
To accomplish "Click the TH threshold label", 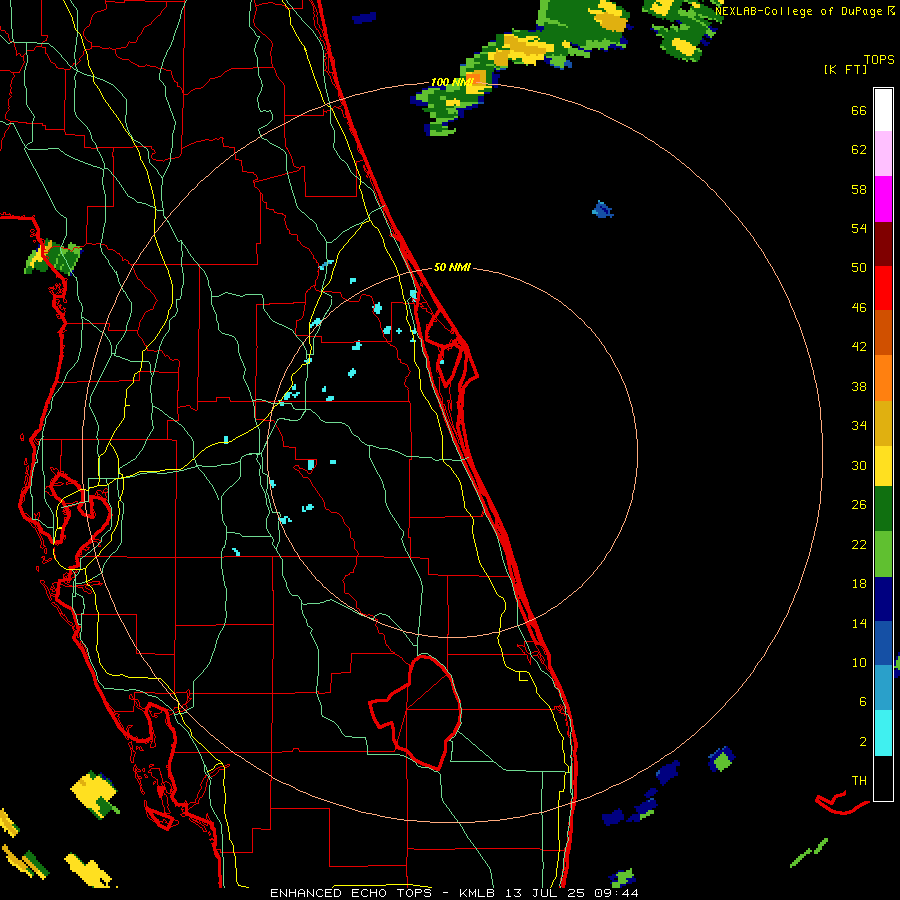I will 859,781.
